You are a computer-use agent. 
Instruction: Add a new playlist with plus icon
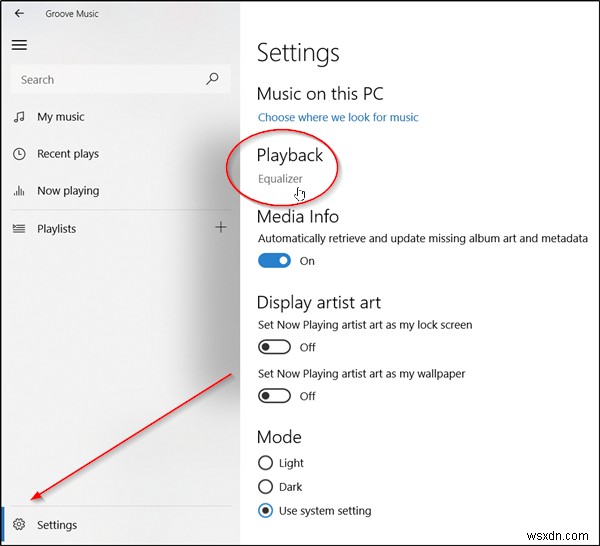221,228
